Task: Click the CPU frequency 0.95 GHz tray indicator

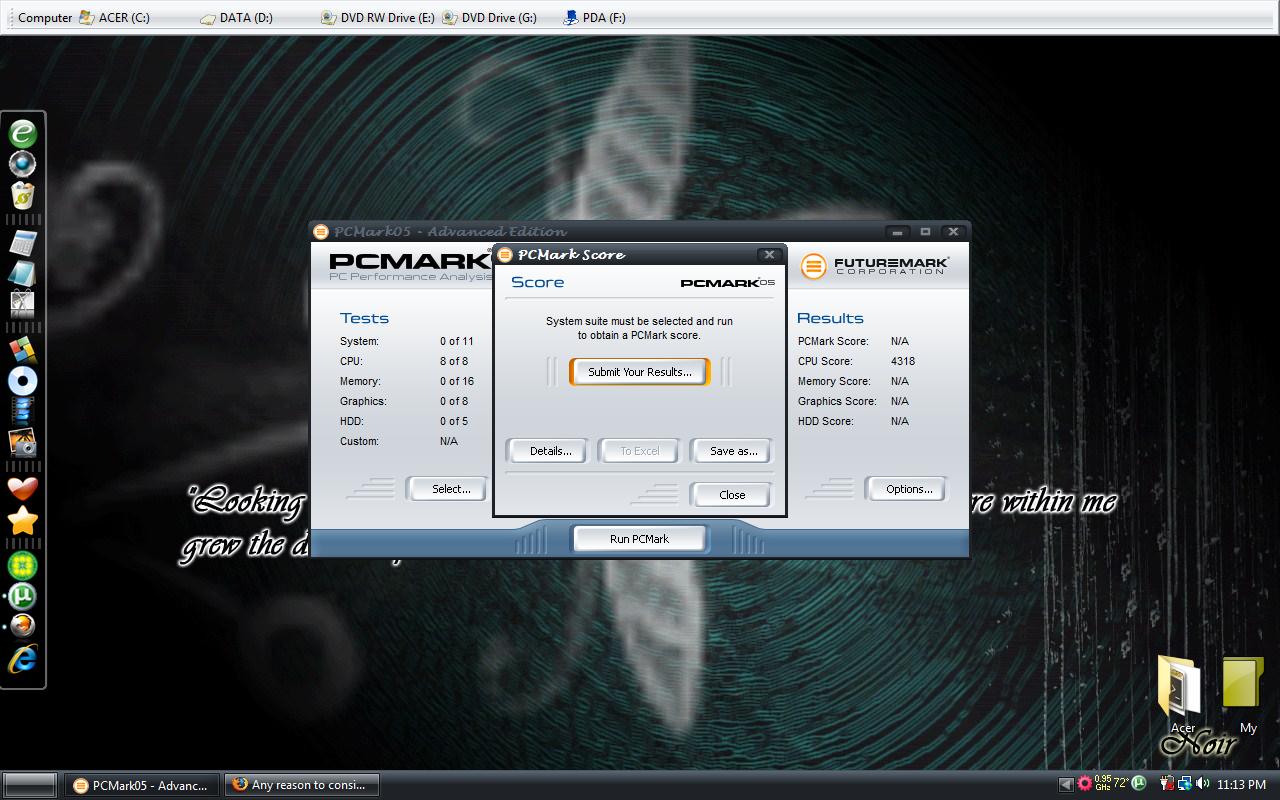Action: 1103,783
